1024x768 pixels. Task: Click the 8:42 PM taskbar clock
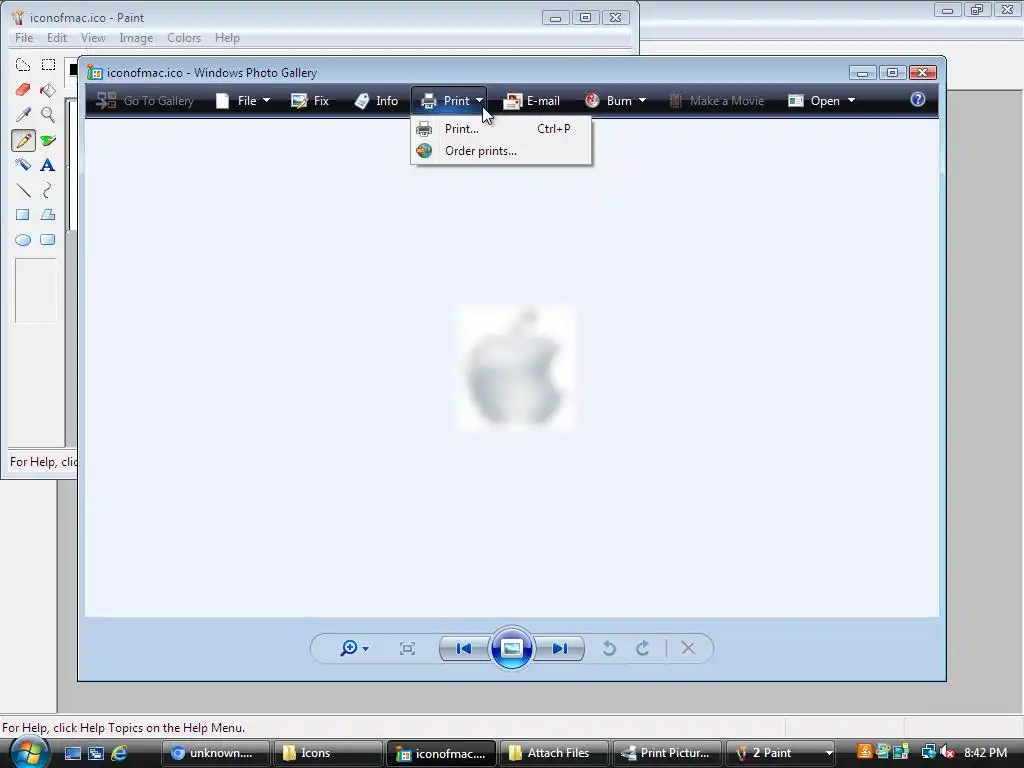(985, 753)
